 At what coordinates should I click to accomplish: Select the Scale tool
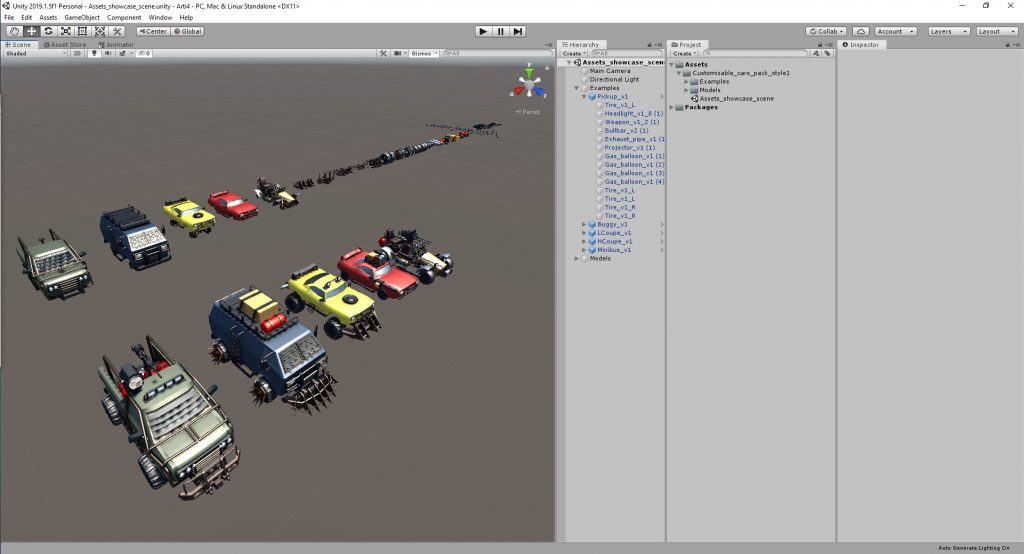point(65,31)
